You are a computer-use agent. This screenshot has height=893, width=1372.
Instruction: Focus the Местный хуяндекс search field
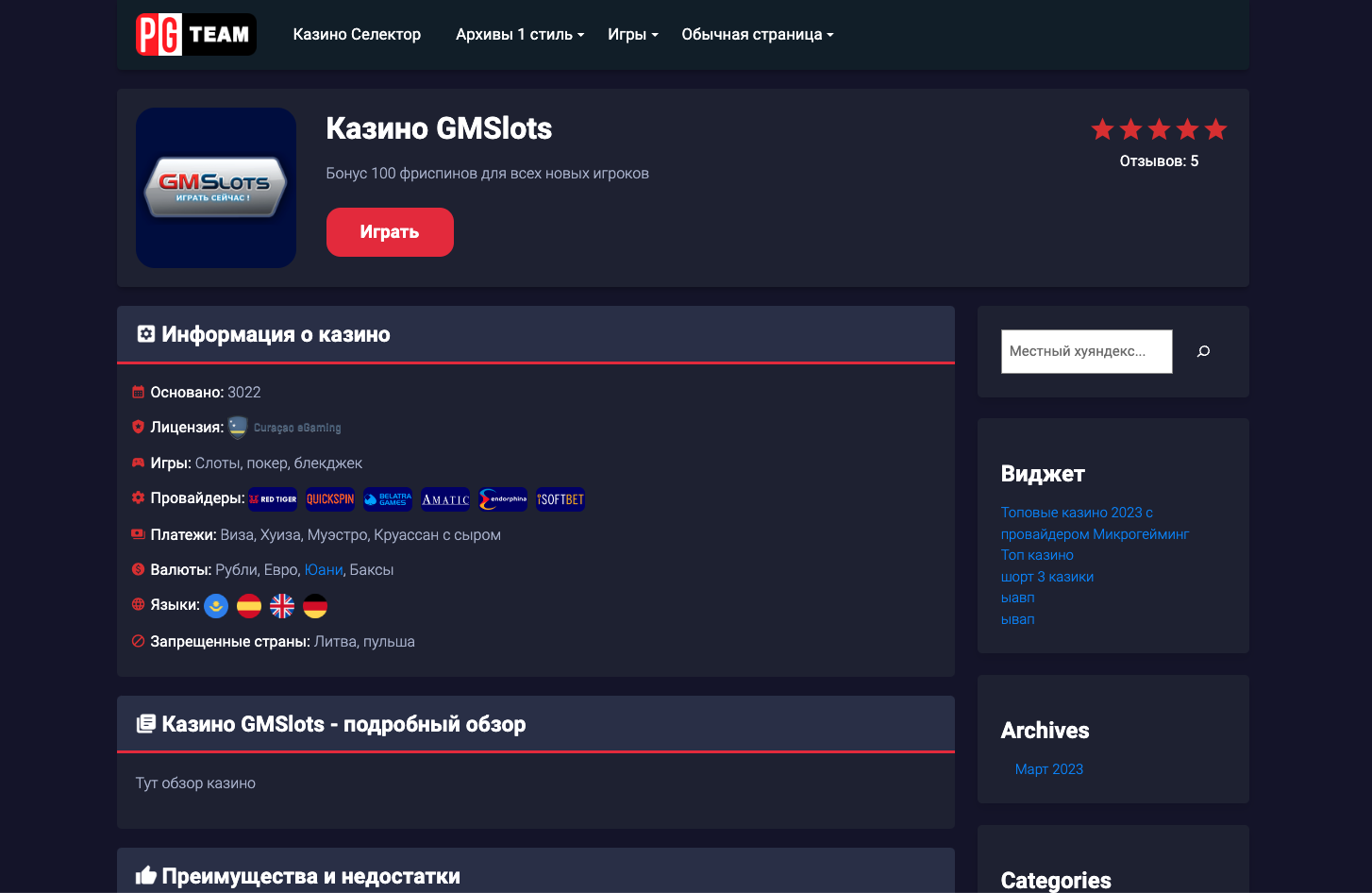(x=1086, y=351)
